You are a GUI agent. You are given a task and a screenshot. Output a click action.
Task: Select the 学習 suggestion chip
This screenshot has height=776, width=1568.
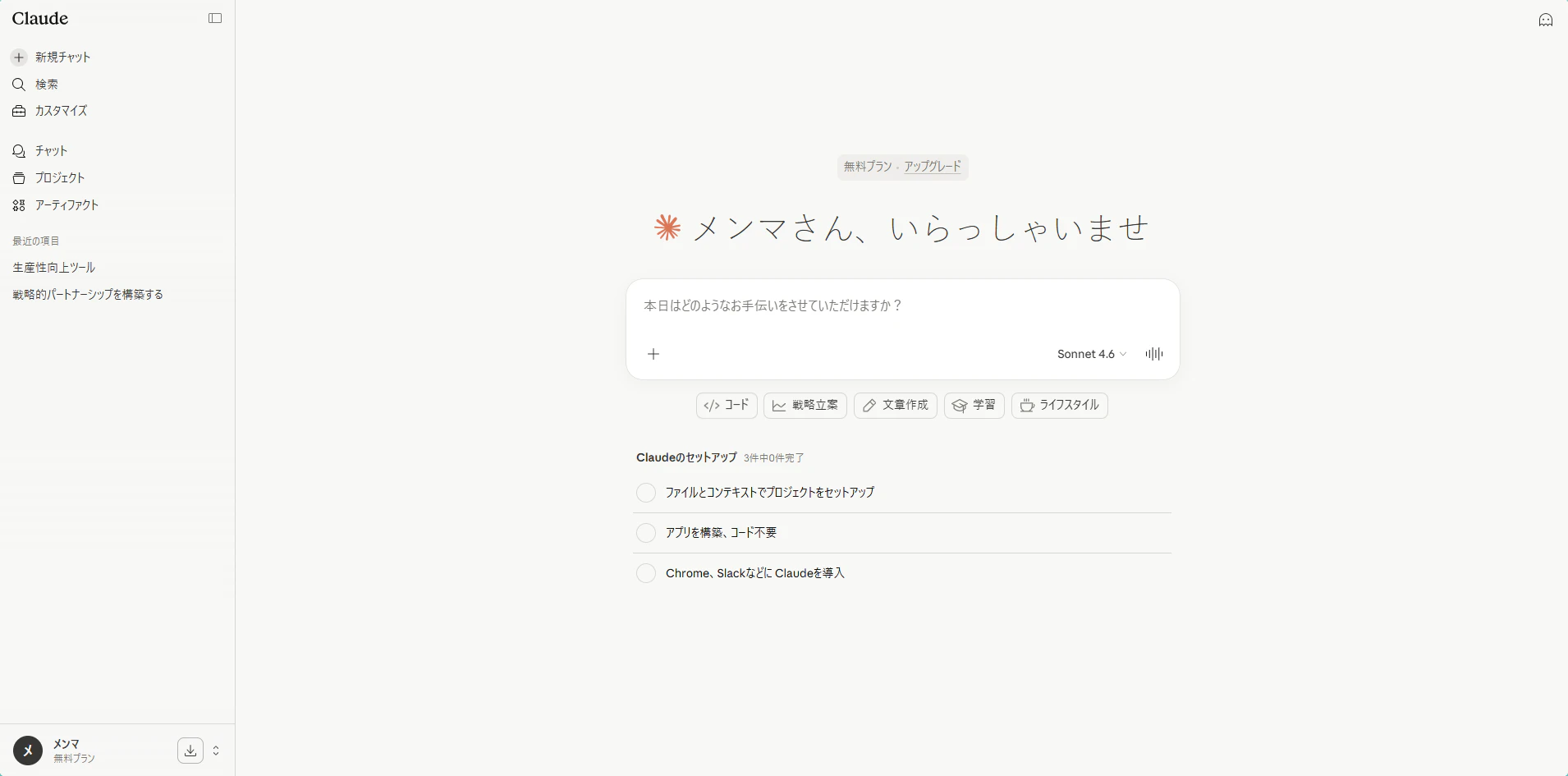pos(974,406)
